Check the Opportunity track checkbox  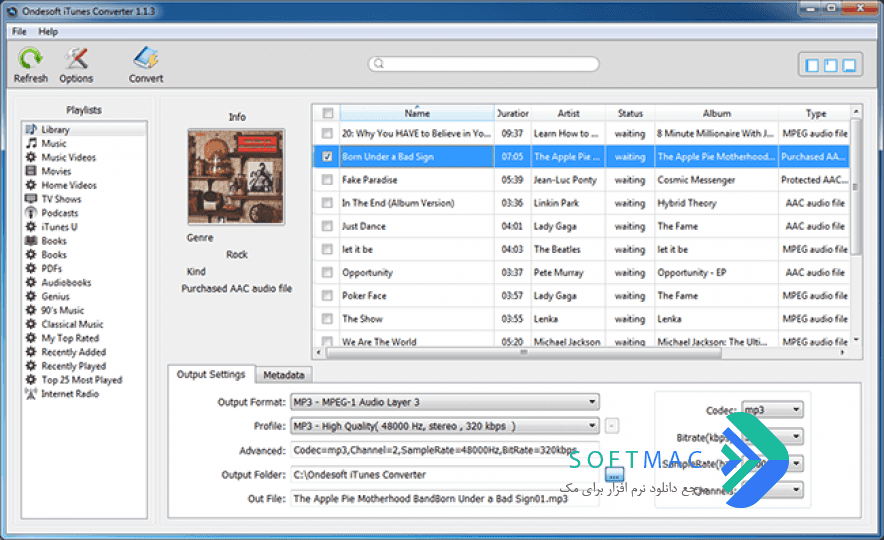tap(327, 272)
